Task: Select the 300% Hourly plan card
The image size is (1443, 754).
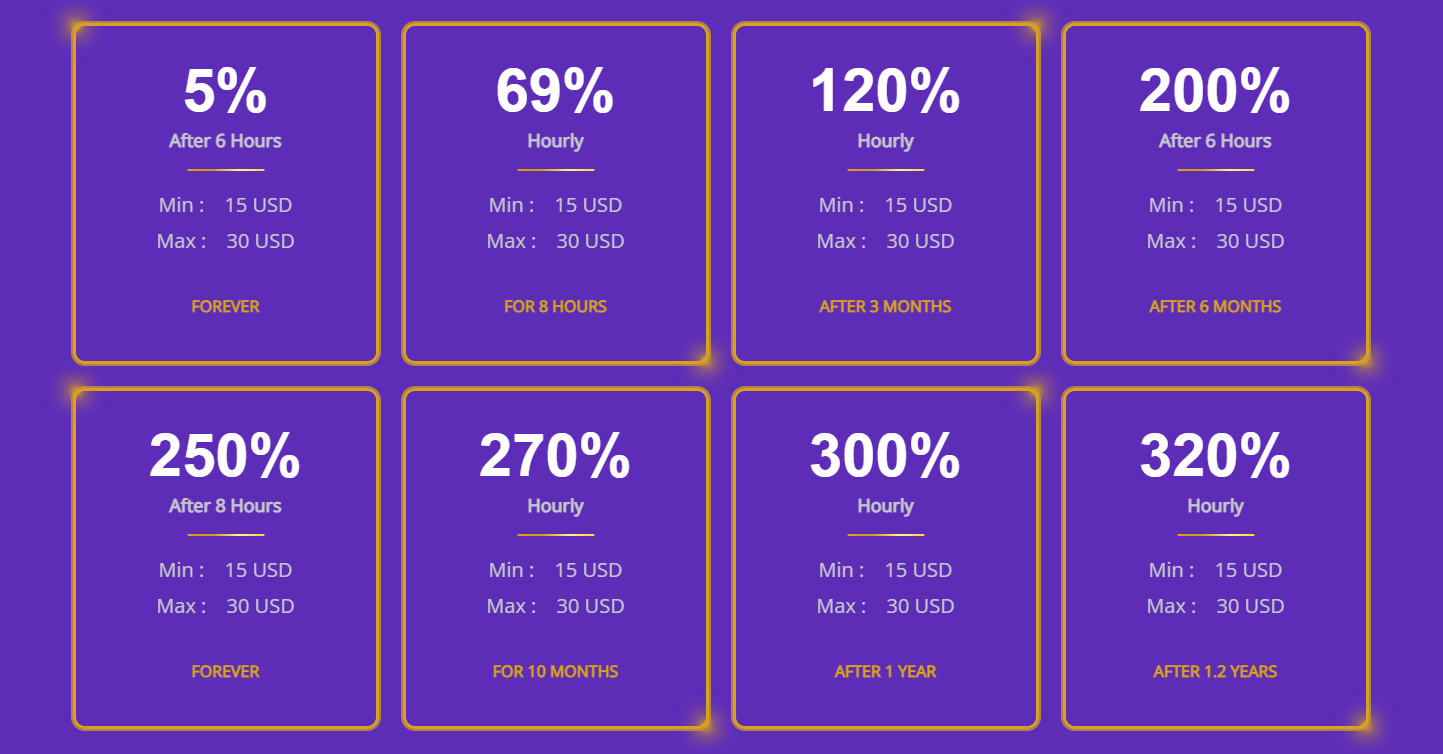Action: pyautogui.click(x=885, y=558)
